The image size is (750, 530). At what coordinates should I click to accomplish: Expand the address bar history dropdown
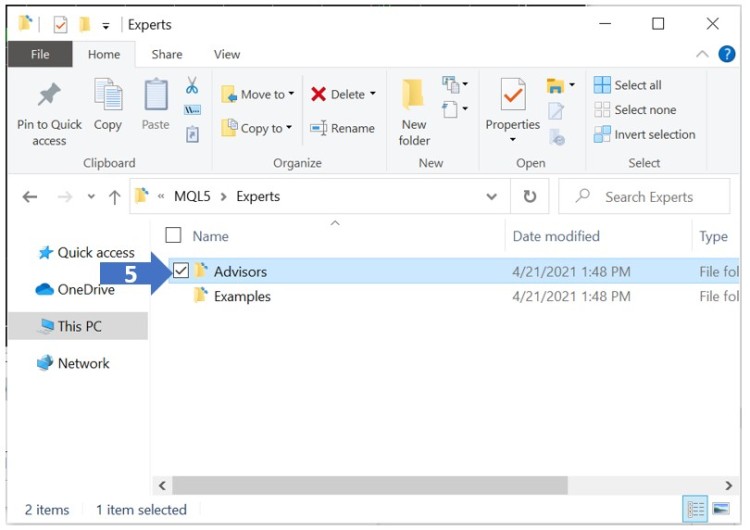click(491, 197)
